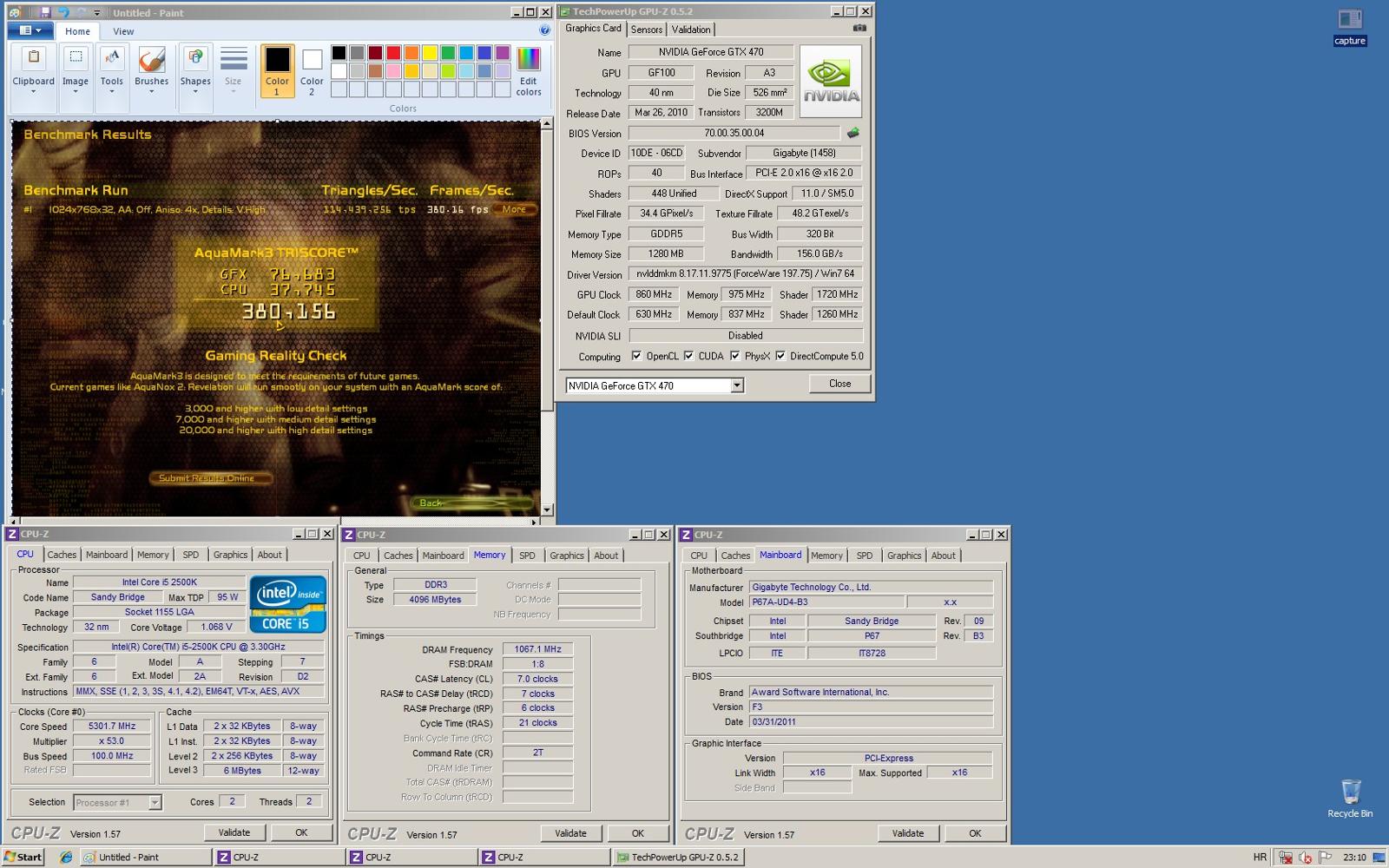Select the Recycle Bin desktop icon
This screenshot has height=868, width=1389.
pyautogui.click(x=1350, y=799)
